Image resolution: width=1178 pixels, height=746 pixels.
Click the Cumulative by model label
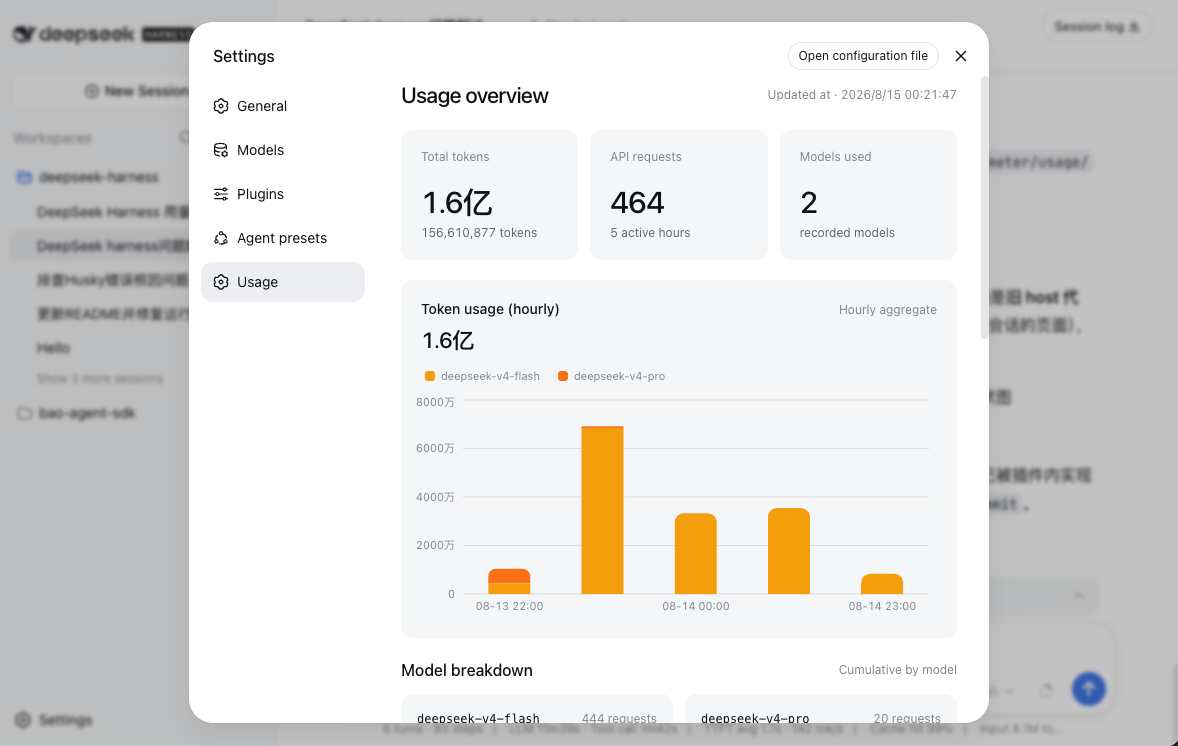tap(898, 669)
